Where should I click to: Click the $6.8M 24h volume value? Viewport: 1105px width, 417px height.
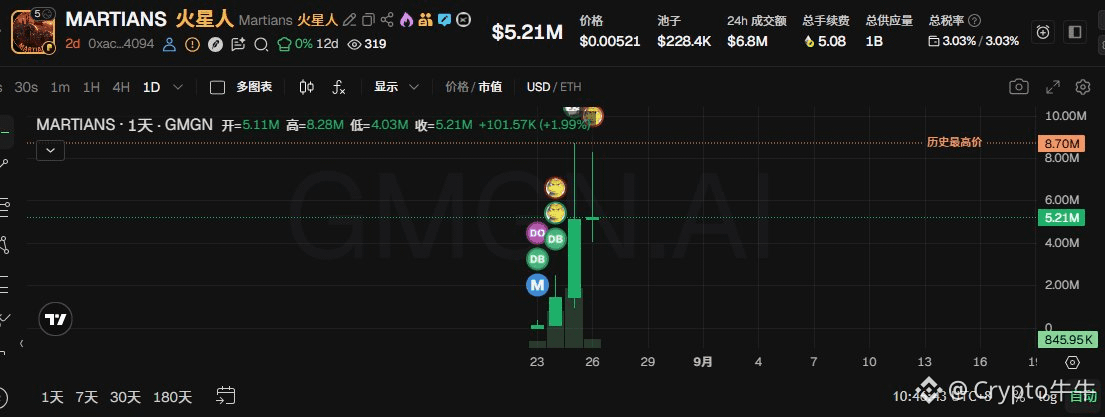748,42
